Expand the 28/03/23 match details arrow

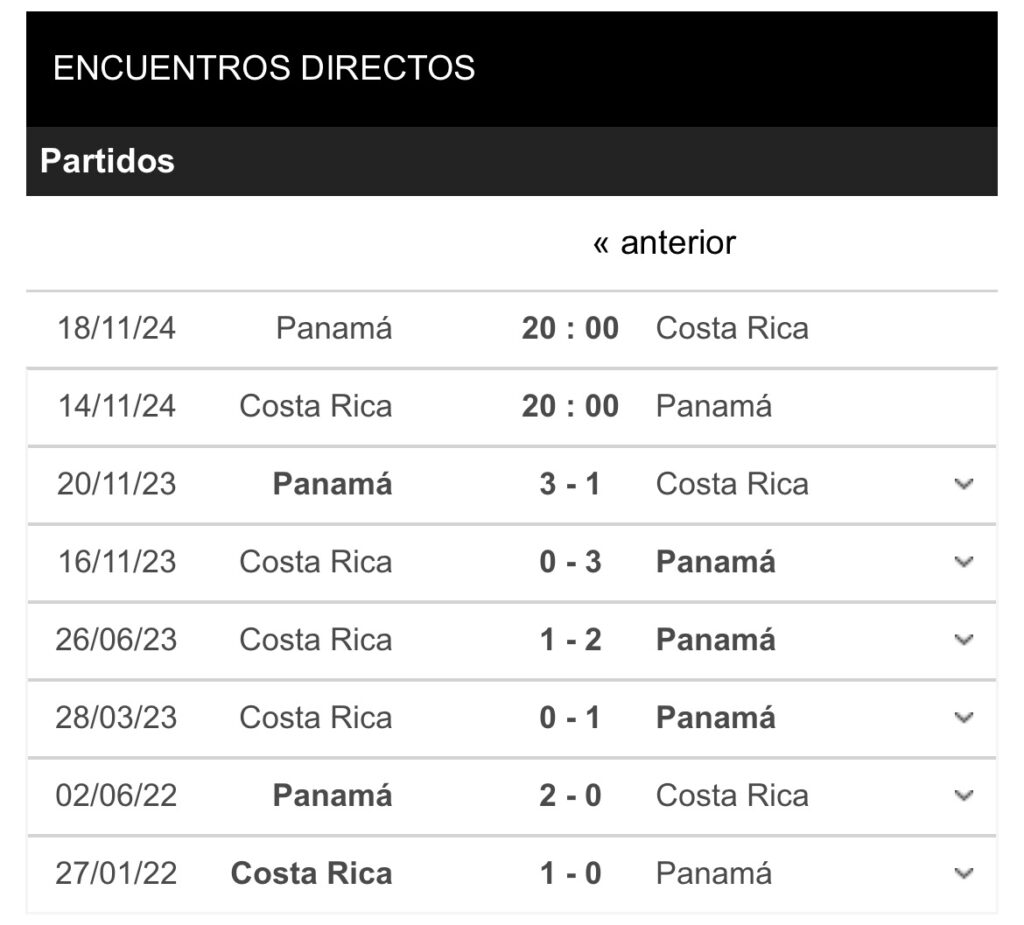(x=964, y=718)
